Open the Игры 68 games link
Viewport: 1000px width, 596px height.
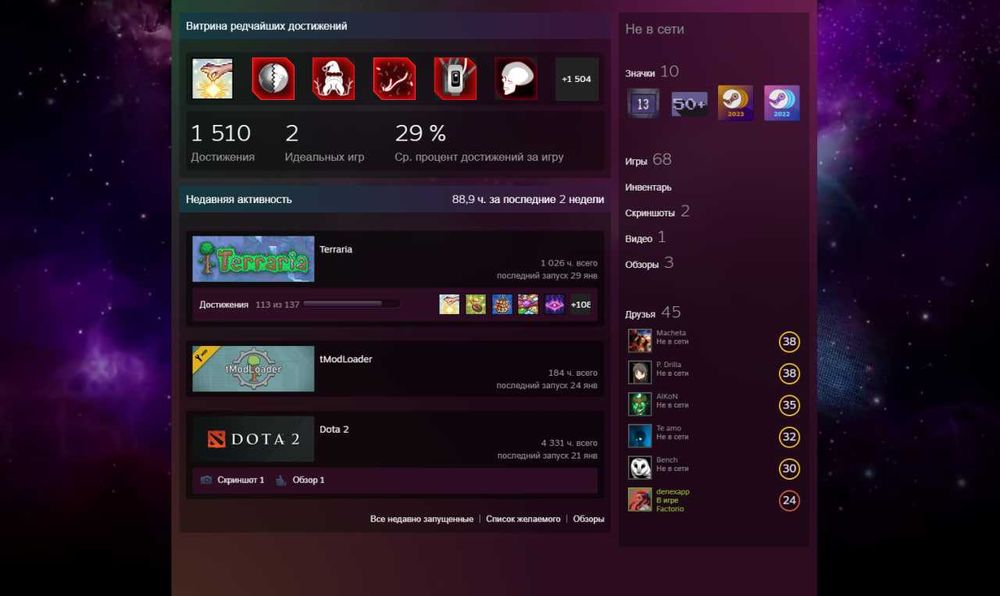coord(648,160)
